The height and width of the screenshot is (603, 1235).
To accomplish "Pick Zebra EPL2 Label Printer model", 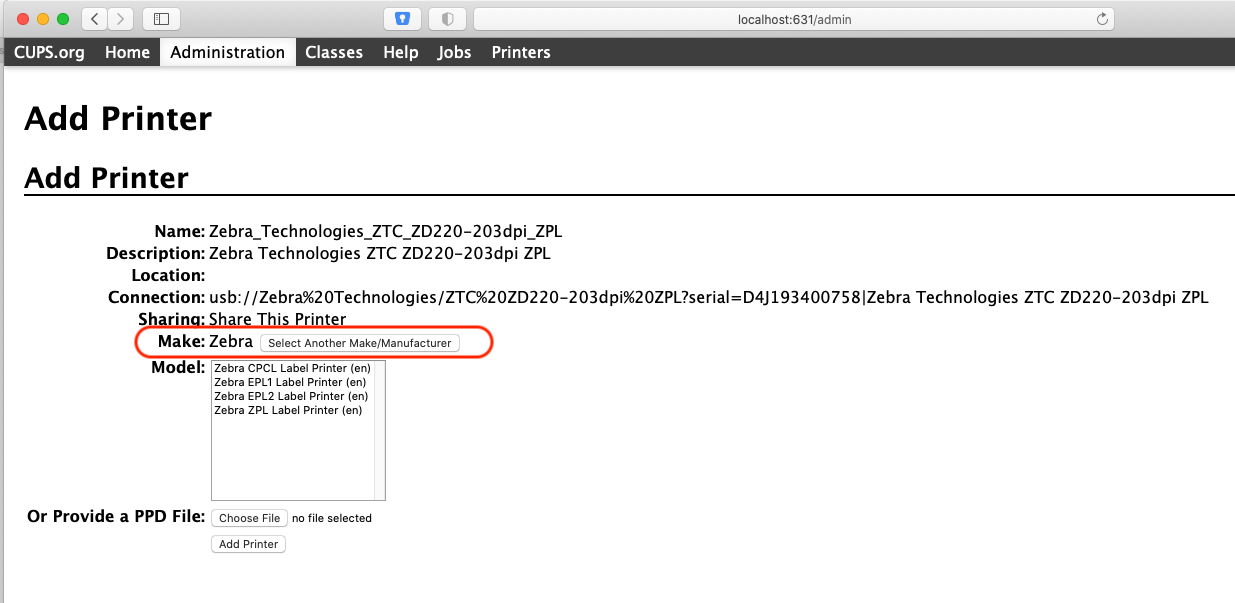I will (290, 396).
